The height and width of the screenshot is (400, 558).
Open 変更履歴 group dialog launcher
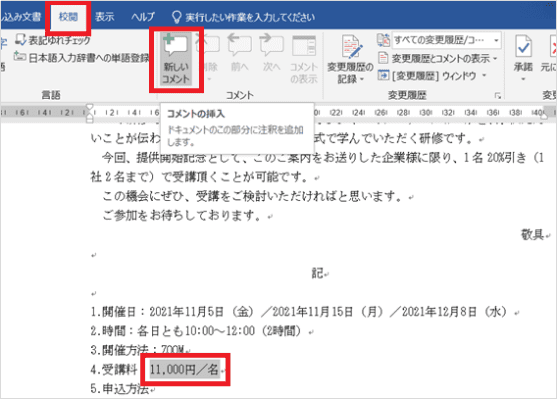[x=498, y=95]
